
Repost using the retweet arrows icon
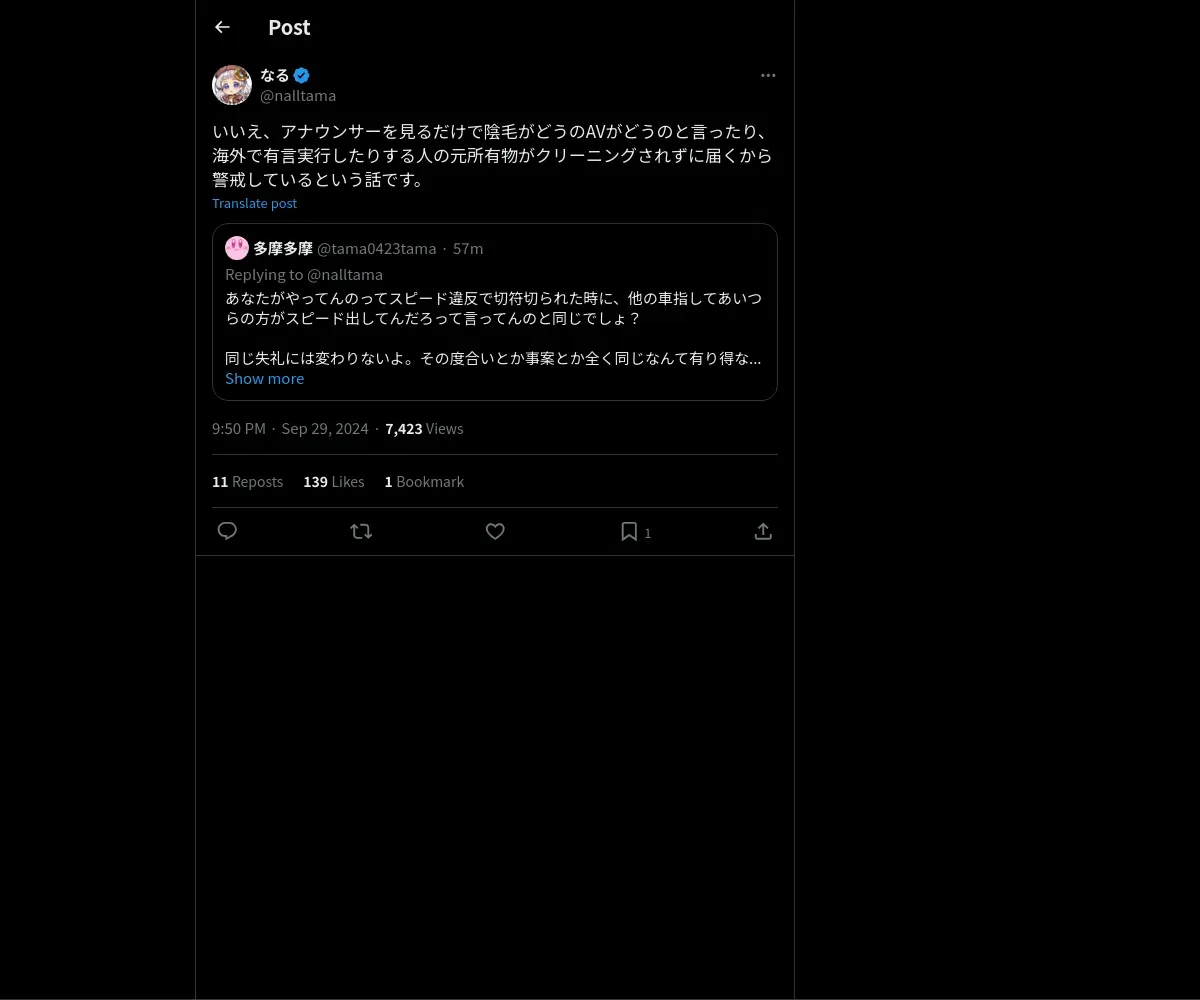tap(361, 531)
